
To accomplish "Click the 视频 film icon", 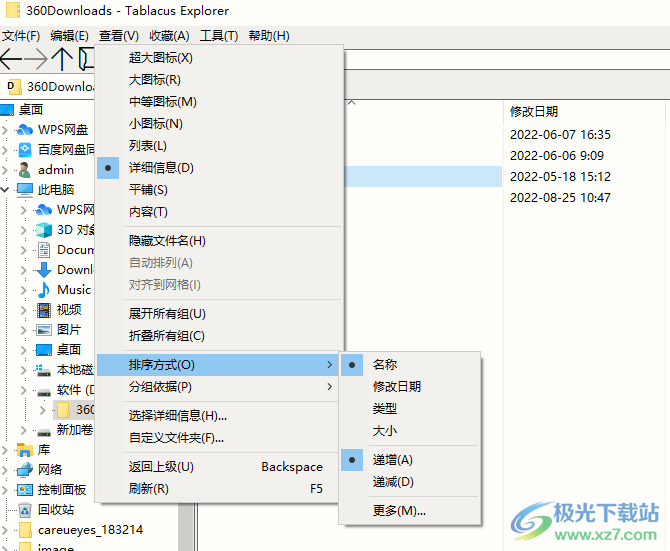I will tap(44, 310).
